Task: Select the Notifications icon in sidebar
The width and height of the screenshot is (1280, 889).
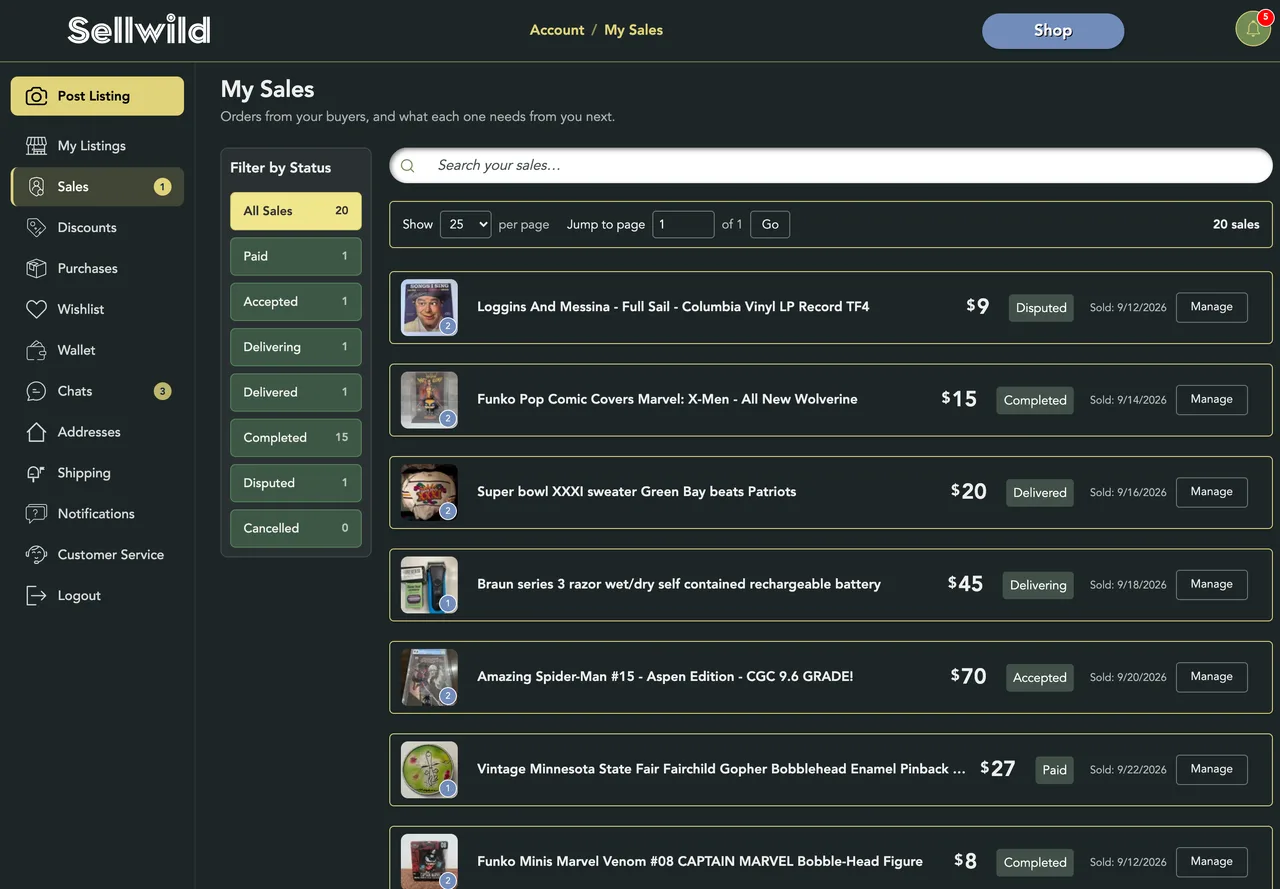Action: pyautogui.click(x=36, y=514)
